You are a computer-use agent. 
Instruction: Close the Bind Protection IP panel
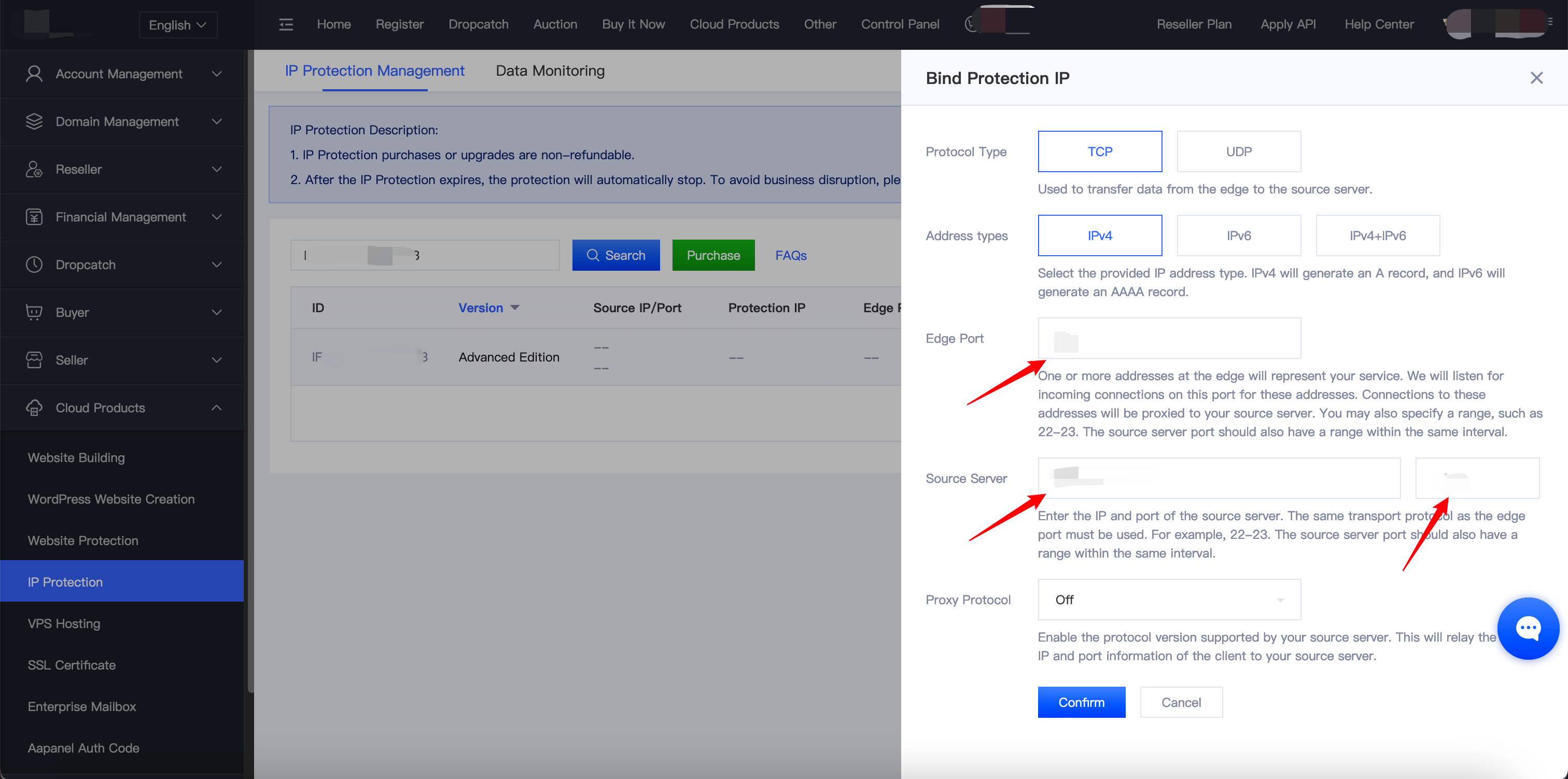1536,78
